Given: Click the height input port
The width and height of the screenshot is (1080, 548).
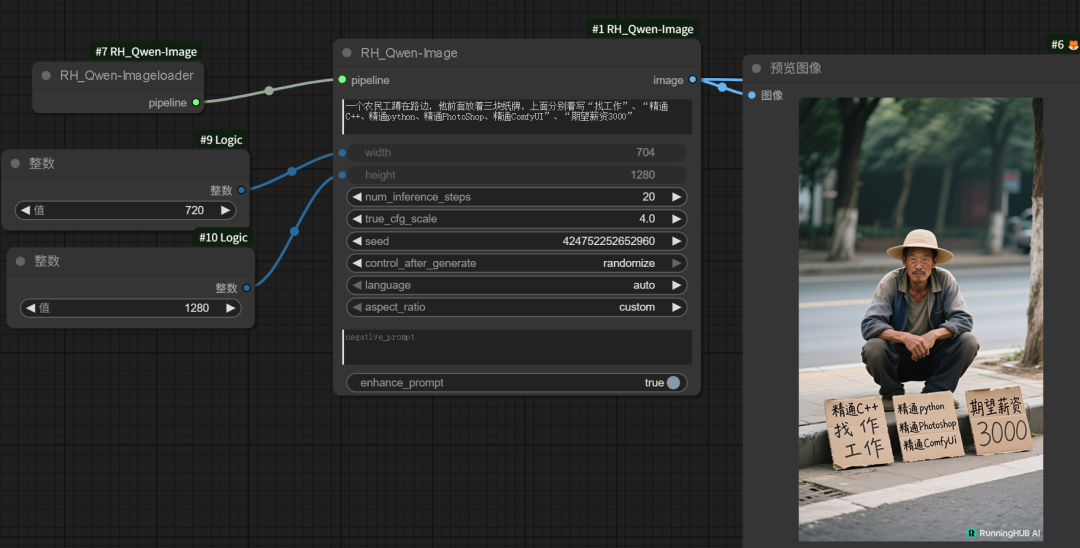Looking at the screenshot, I should coord(342,175).
